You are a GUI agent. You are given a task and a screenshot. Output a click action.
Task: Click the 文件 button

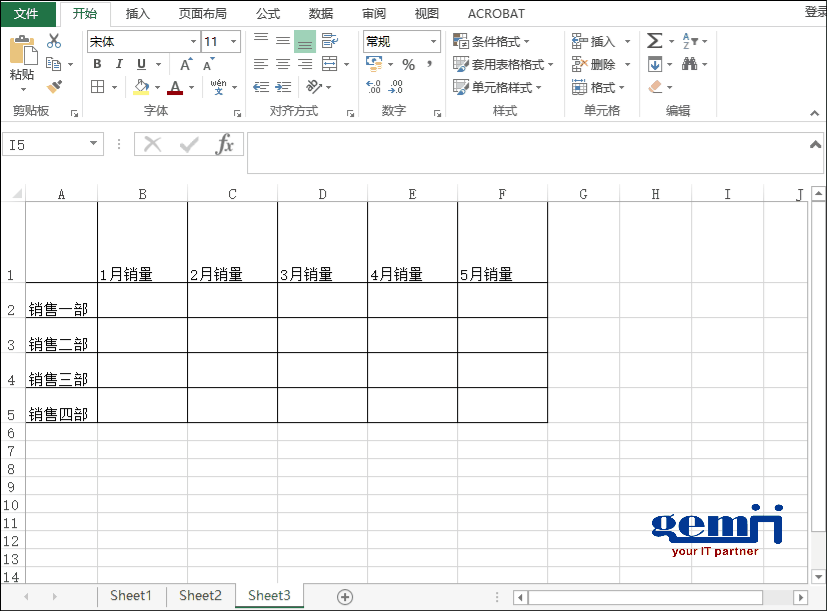[27, 14]
